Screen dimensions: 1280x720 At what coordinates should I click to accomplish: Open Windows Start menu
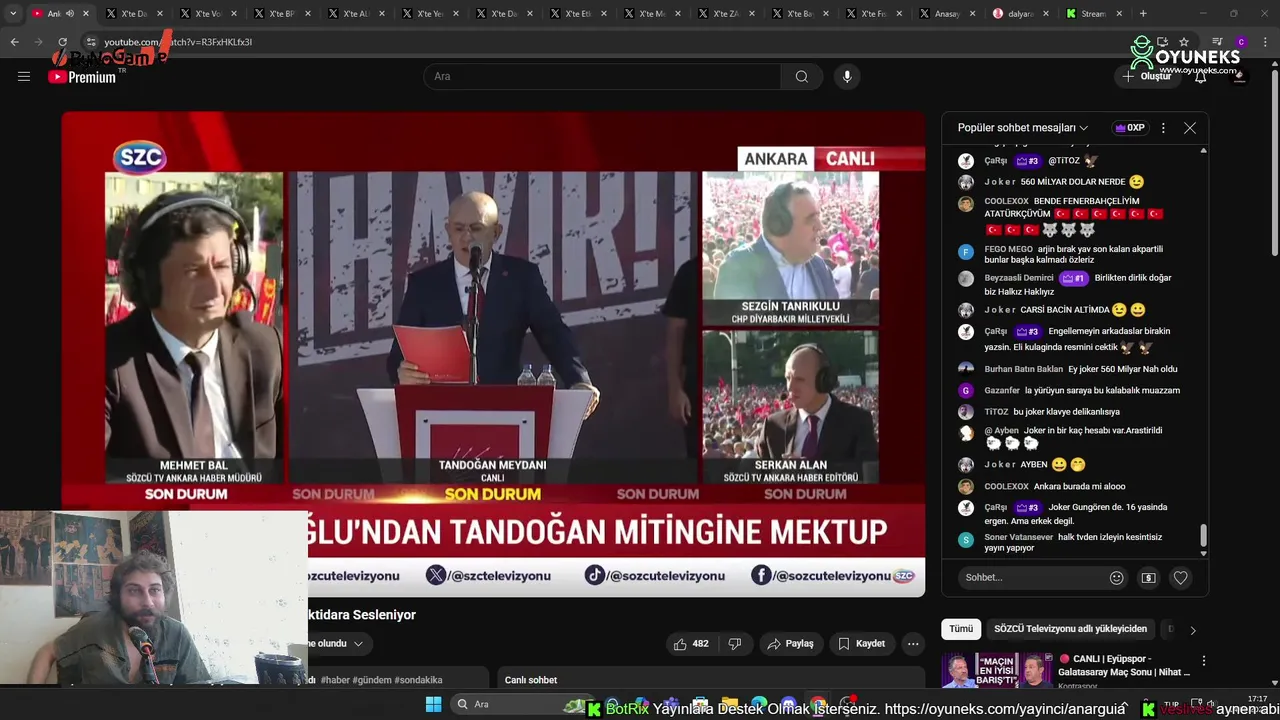point(433,704)
